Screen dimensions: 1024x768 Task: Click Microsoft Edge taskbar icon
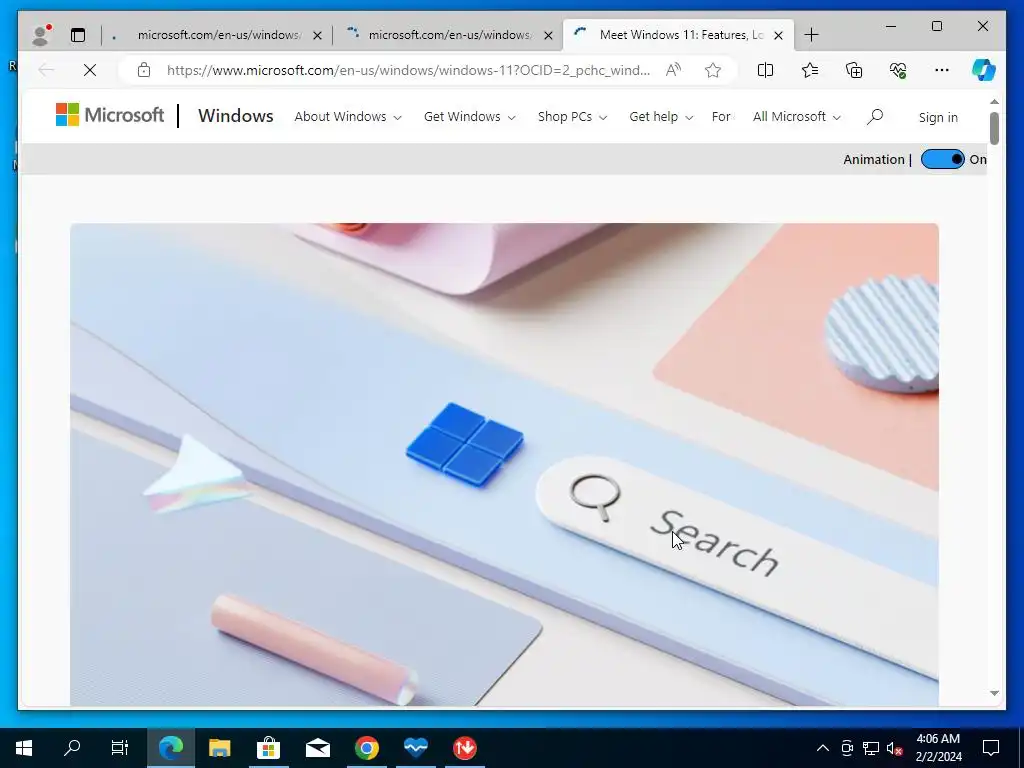pyautogui.click(x=171, y=748)
